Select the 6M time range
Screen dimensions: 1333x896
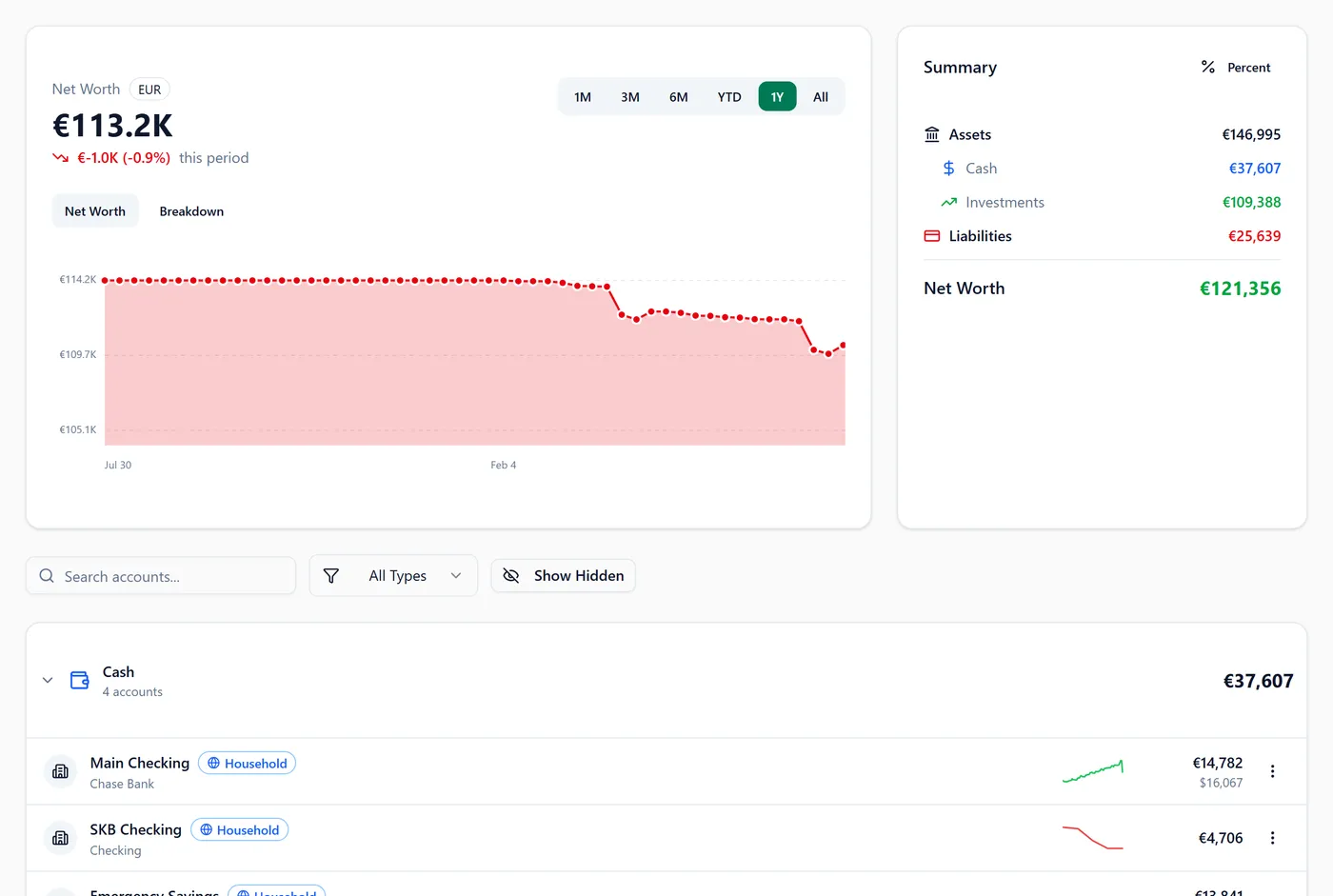coord(678,97)
